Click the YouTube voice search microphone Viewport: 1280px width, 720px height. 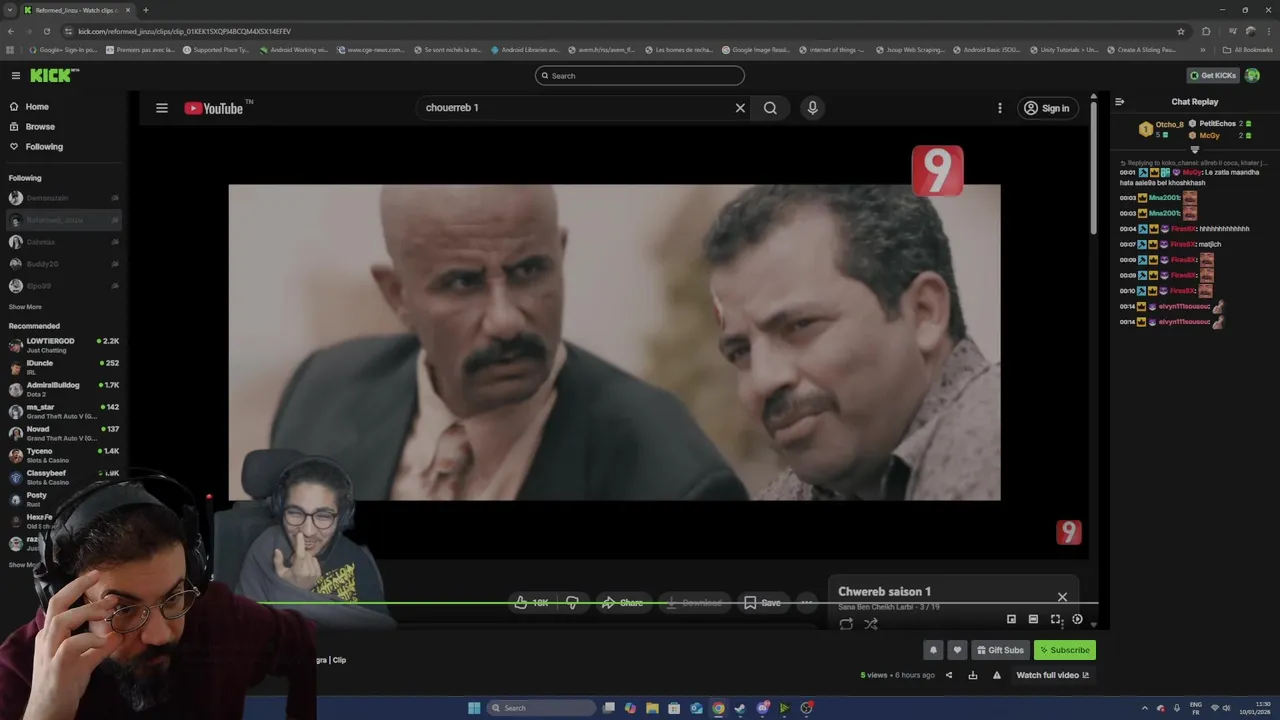tap(812, 108)
